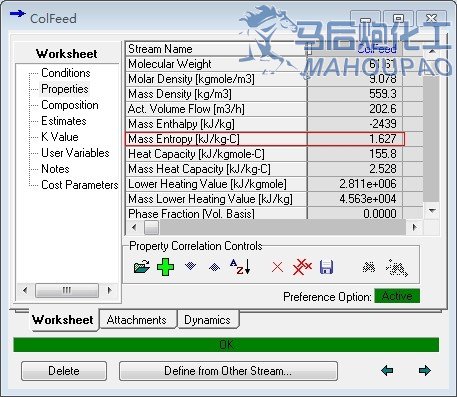The image size is (457, 397).
Task: Open Estimates in the Worksheet tree
Action: (x=64, y=121)
